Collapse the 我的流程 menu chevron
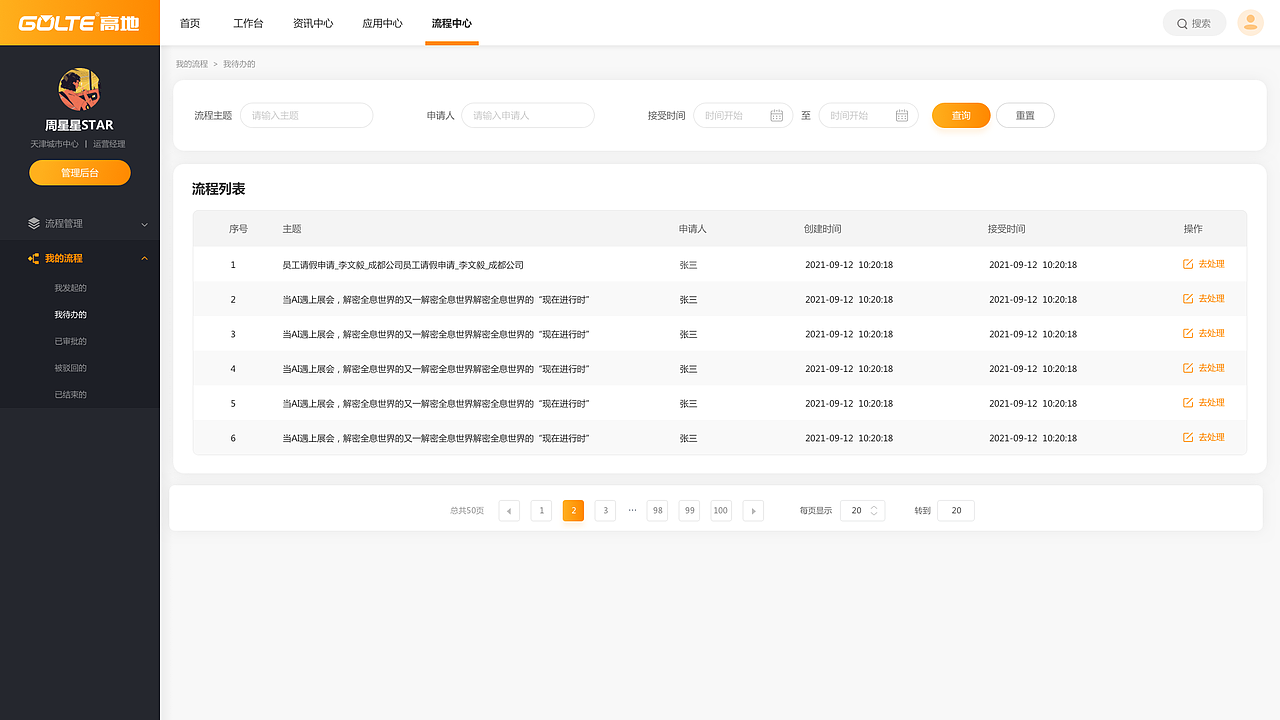 point(144,258)
